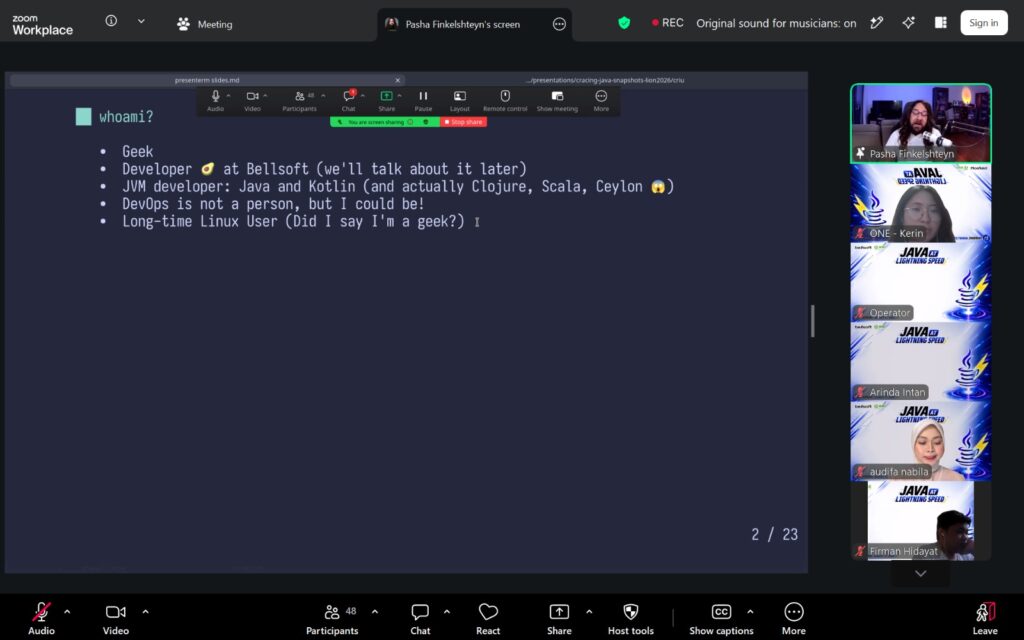1024x640 pixels.
Task: Select audifa nabila video thumbnail
Action: (921, 441)
